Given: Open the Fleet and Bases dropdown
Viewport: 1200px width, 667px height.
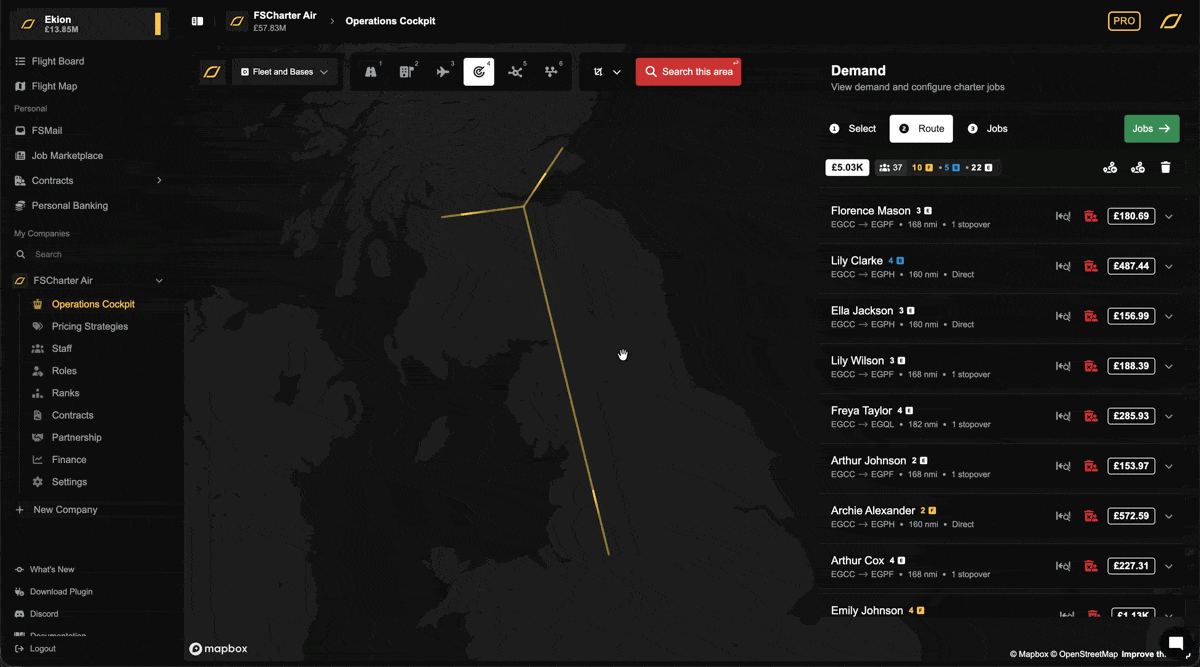Looking at the screenshot, I should click(284, 72).
